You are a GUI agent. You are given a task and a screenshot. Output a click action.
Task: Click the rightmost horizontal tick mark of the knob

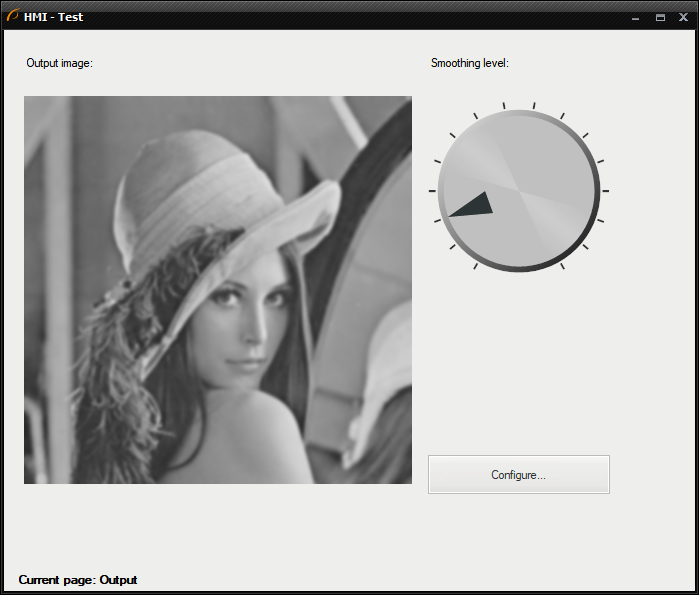click(606, 190)
